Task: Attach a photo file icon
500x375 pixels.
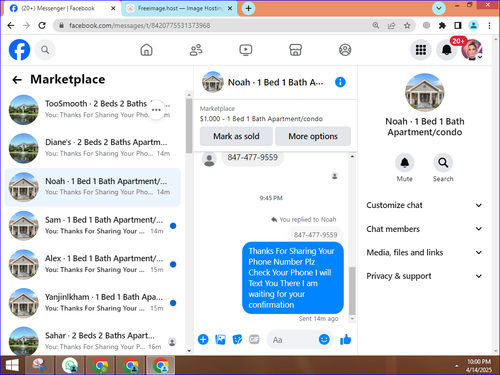Action: click(220, 340)
